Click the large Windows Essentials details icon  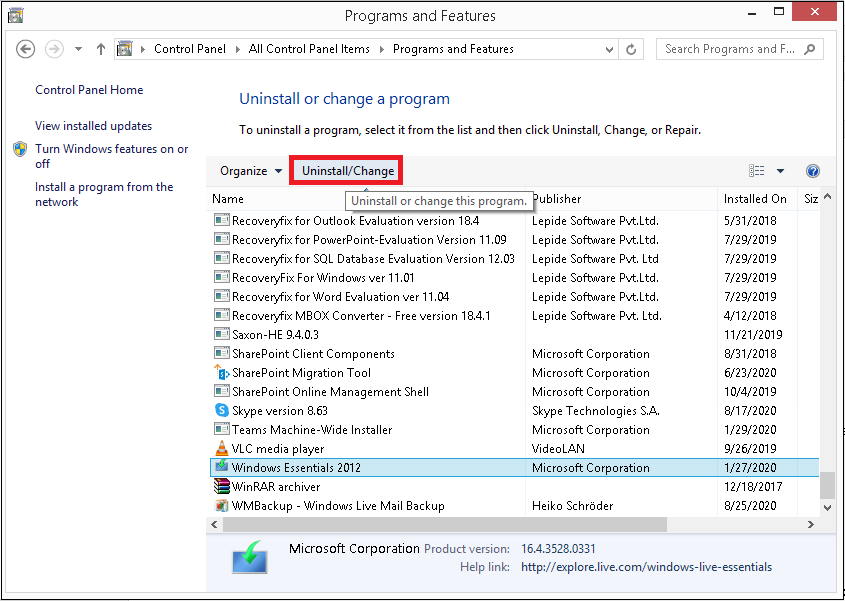(x=250, y=557)
